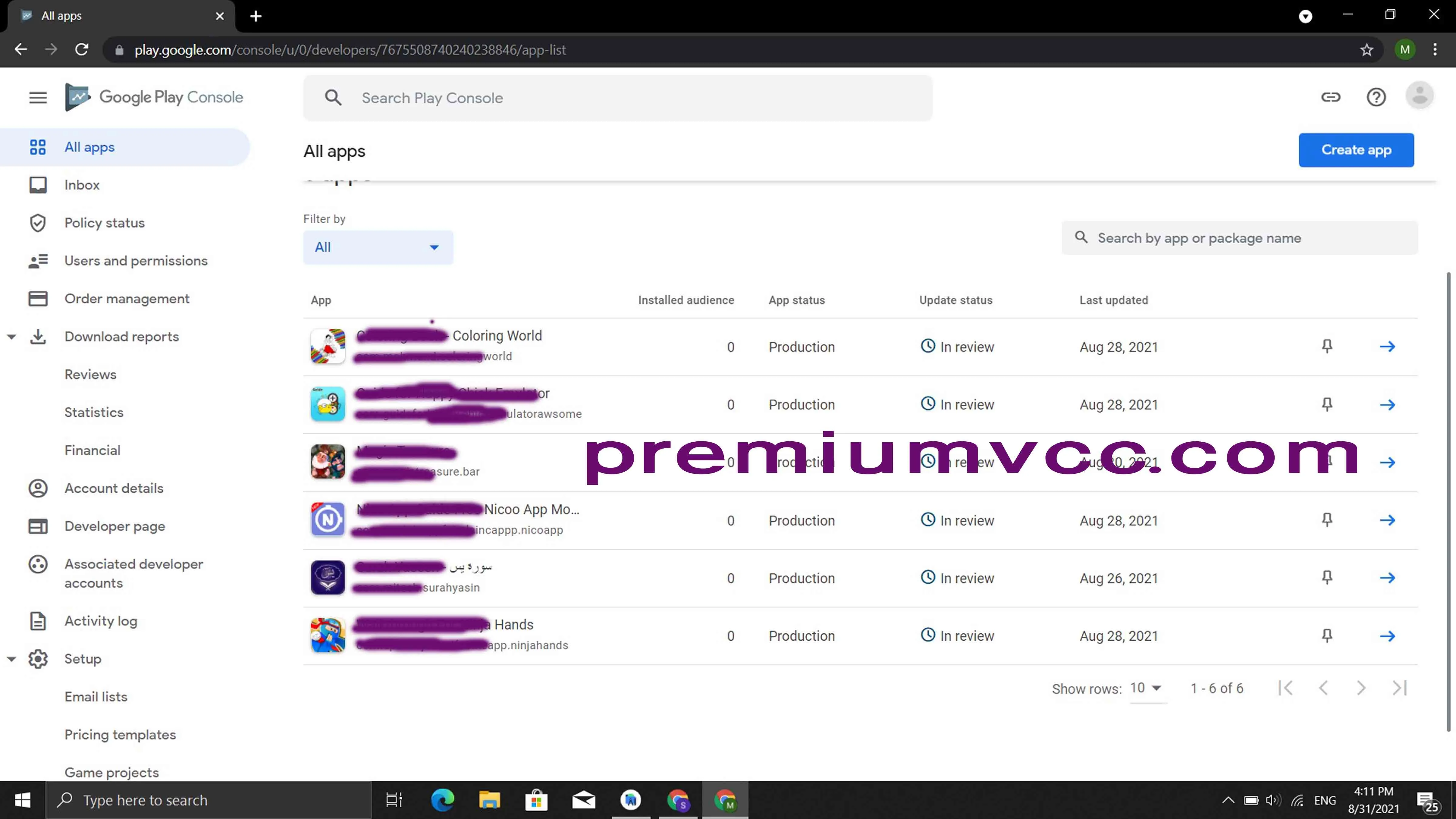Click the Google Play Console logo

point(154,97)
